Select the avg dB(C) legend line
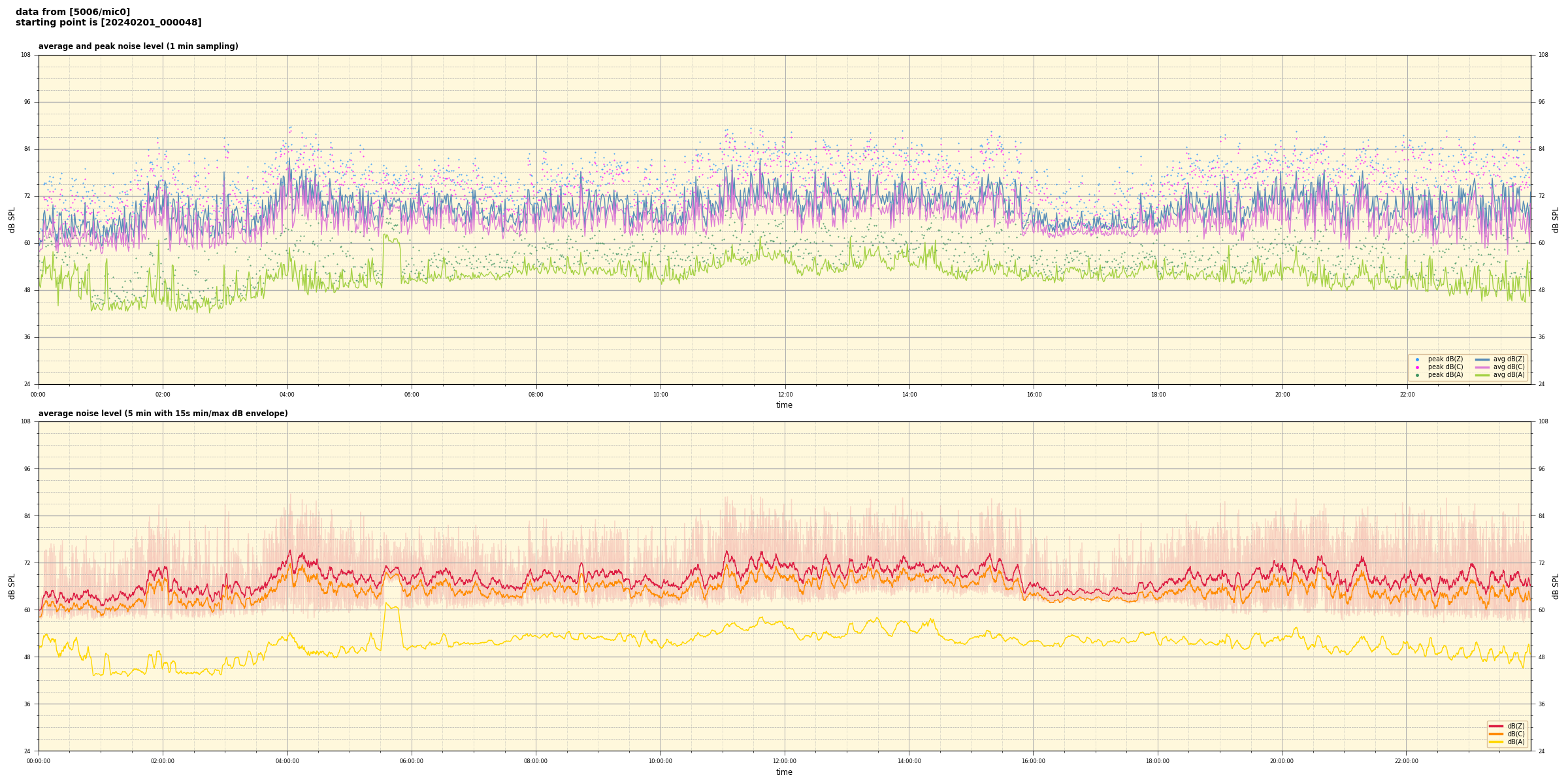The image size is (1568, 784). coord(1482,367)
